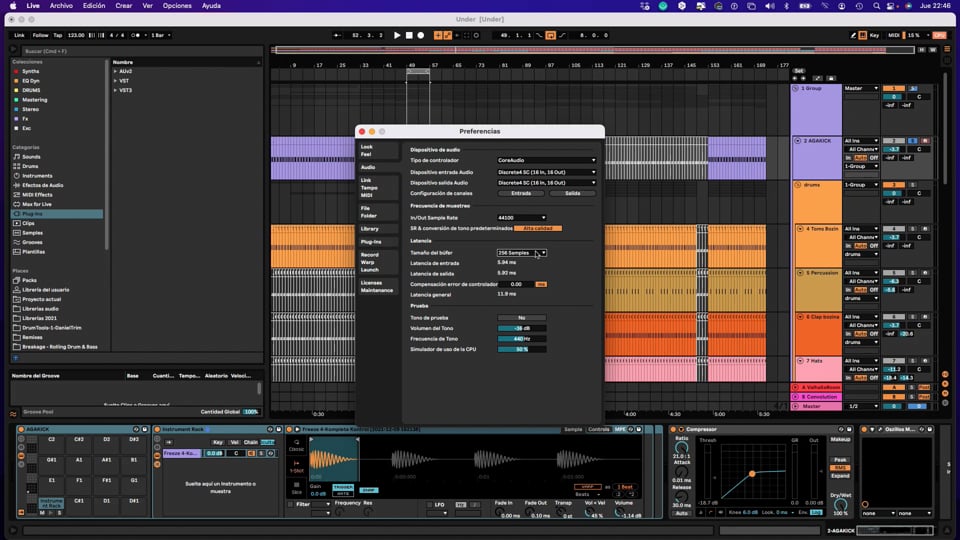
Task: Select RMS mode in Compressor
Action: tap(839, 468)
